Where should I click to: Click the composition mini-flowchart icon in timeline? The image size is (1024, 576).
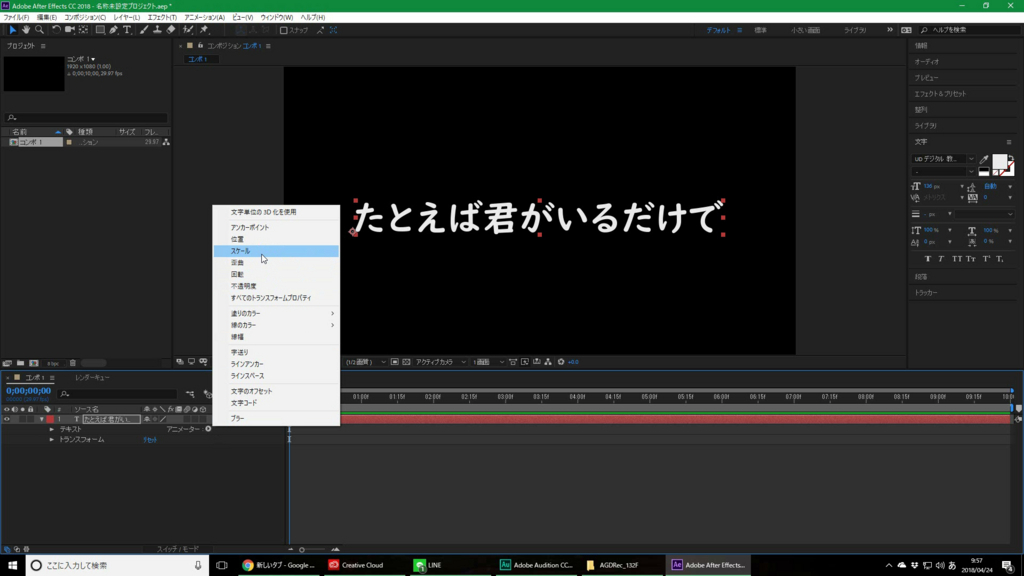(190, 394)
